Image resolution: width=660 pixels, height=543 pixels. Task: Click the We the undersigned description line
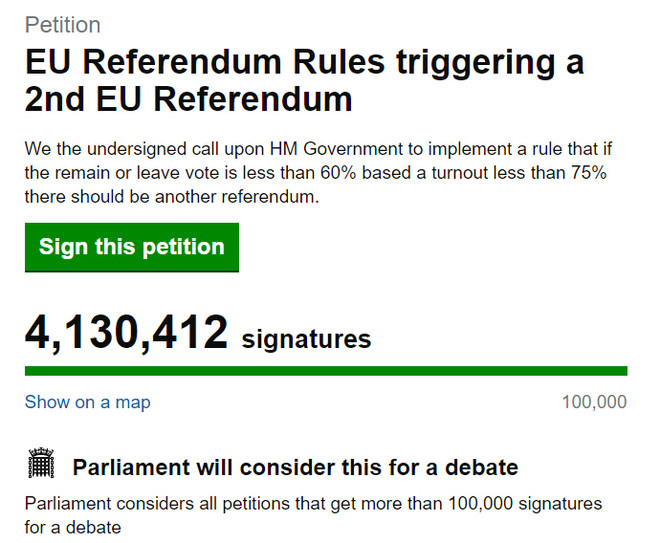(318, 149)
